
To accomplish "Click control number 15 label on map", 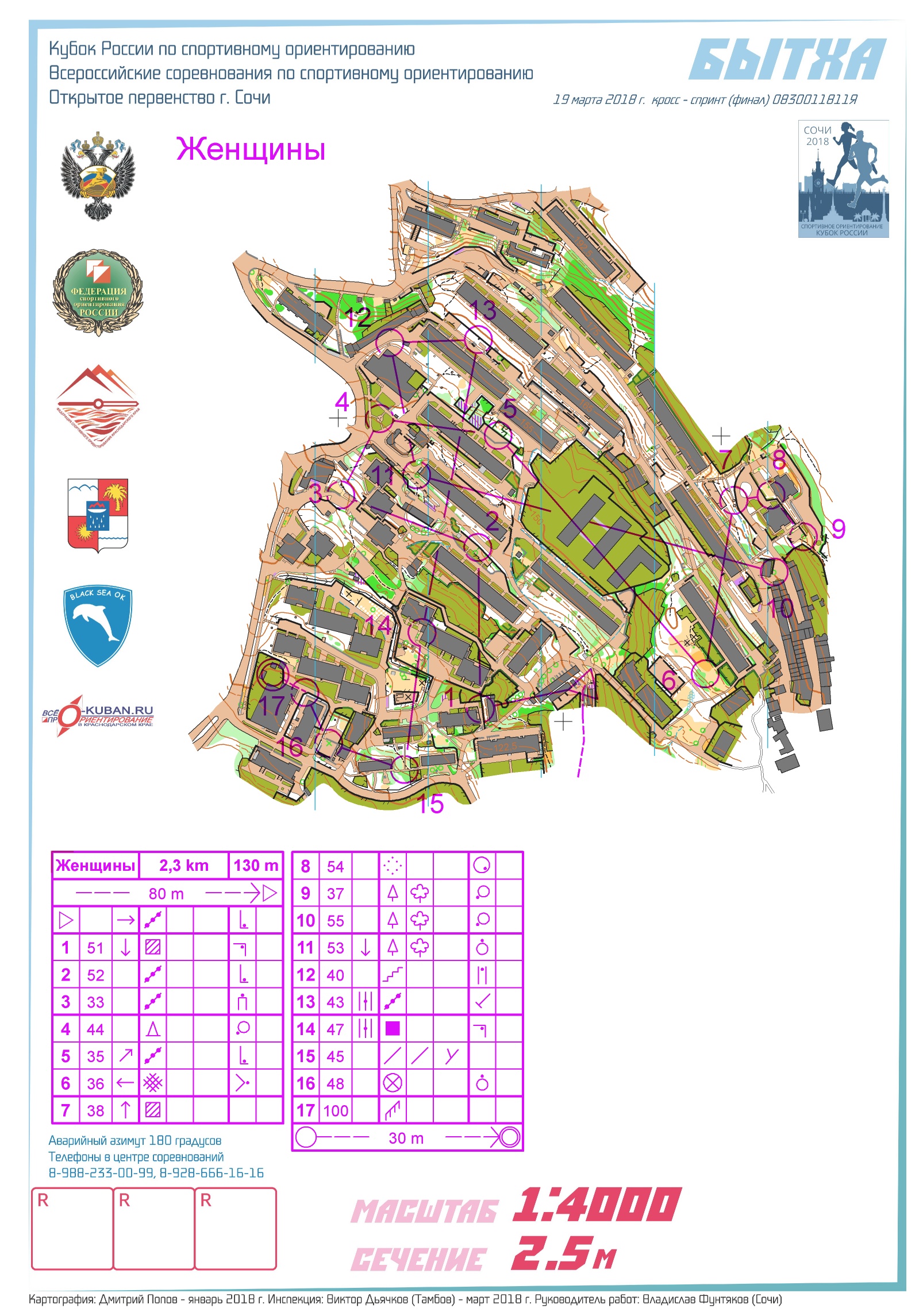I will (x=430, y=804).
